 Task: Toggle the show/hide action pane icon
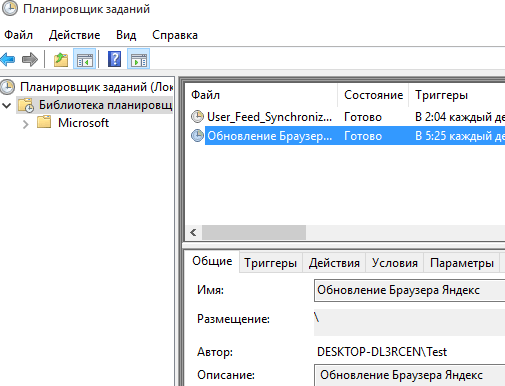click(139, 59)
